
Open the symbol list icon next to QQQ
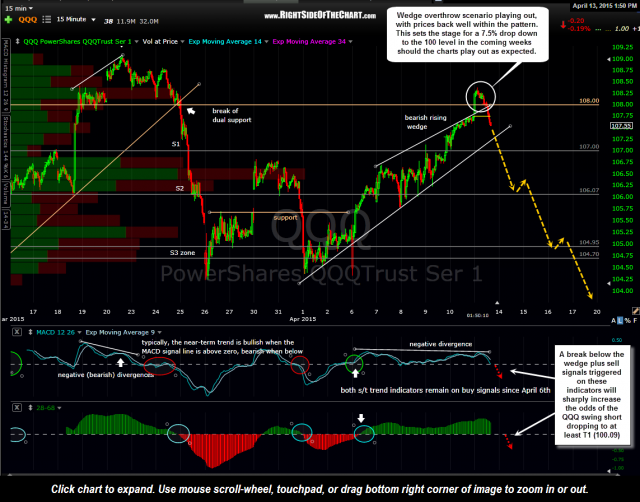47,20
